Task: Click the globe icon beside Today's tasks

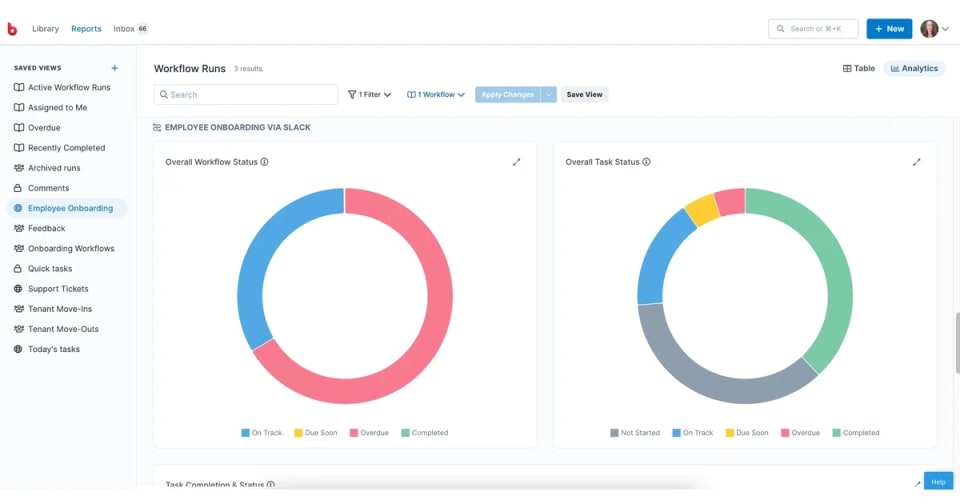Action: click(x=18, y=349)
